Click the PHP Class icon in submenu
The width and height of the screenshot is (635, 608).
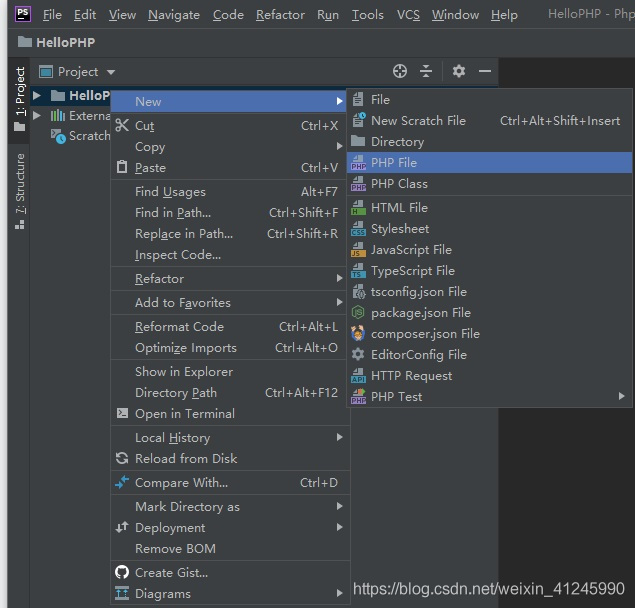pos(358,184)
